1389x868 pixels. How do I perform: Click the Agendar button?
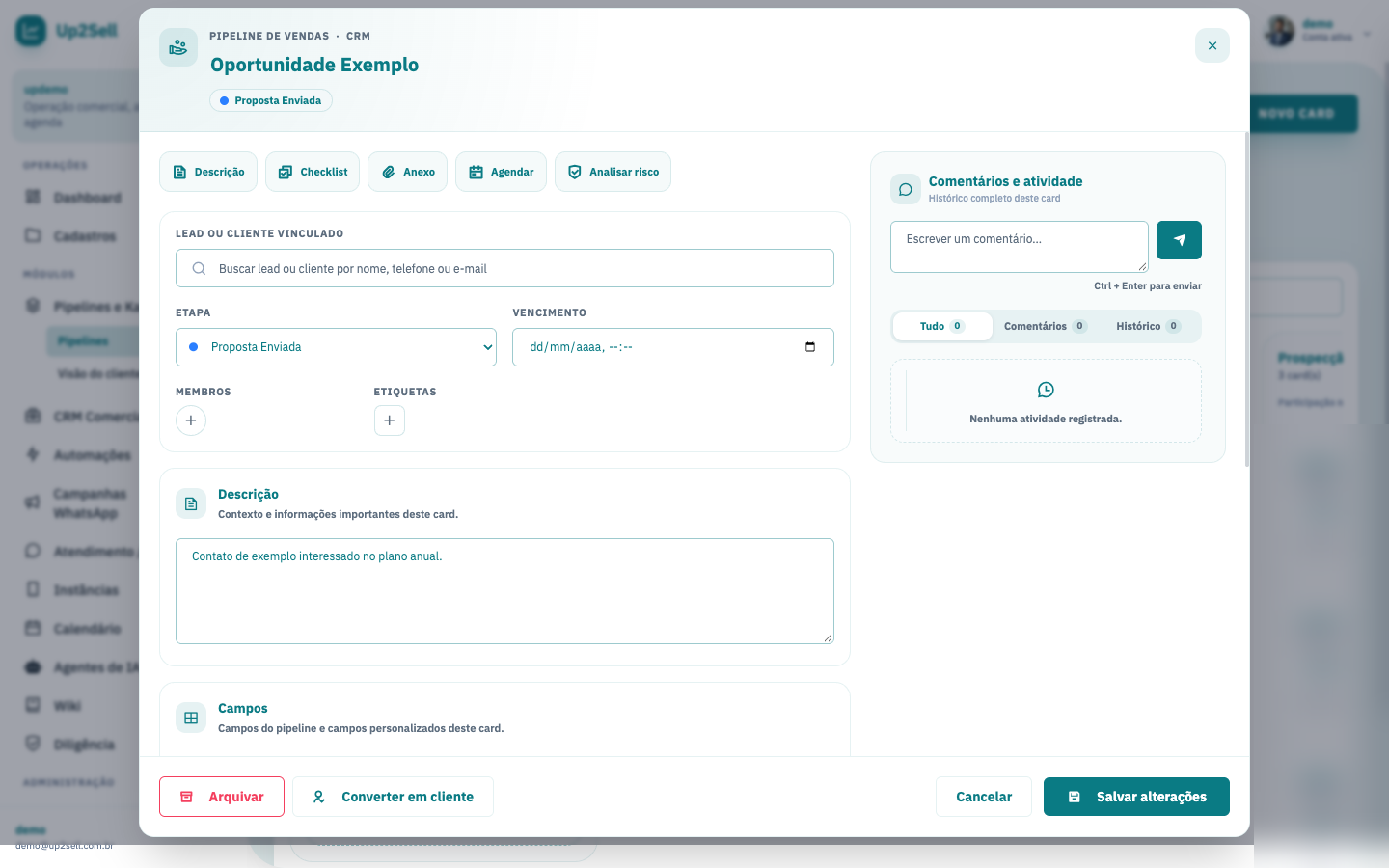tap(501, 172)
